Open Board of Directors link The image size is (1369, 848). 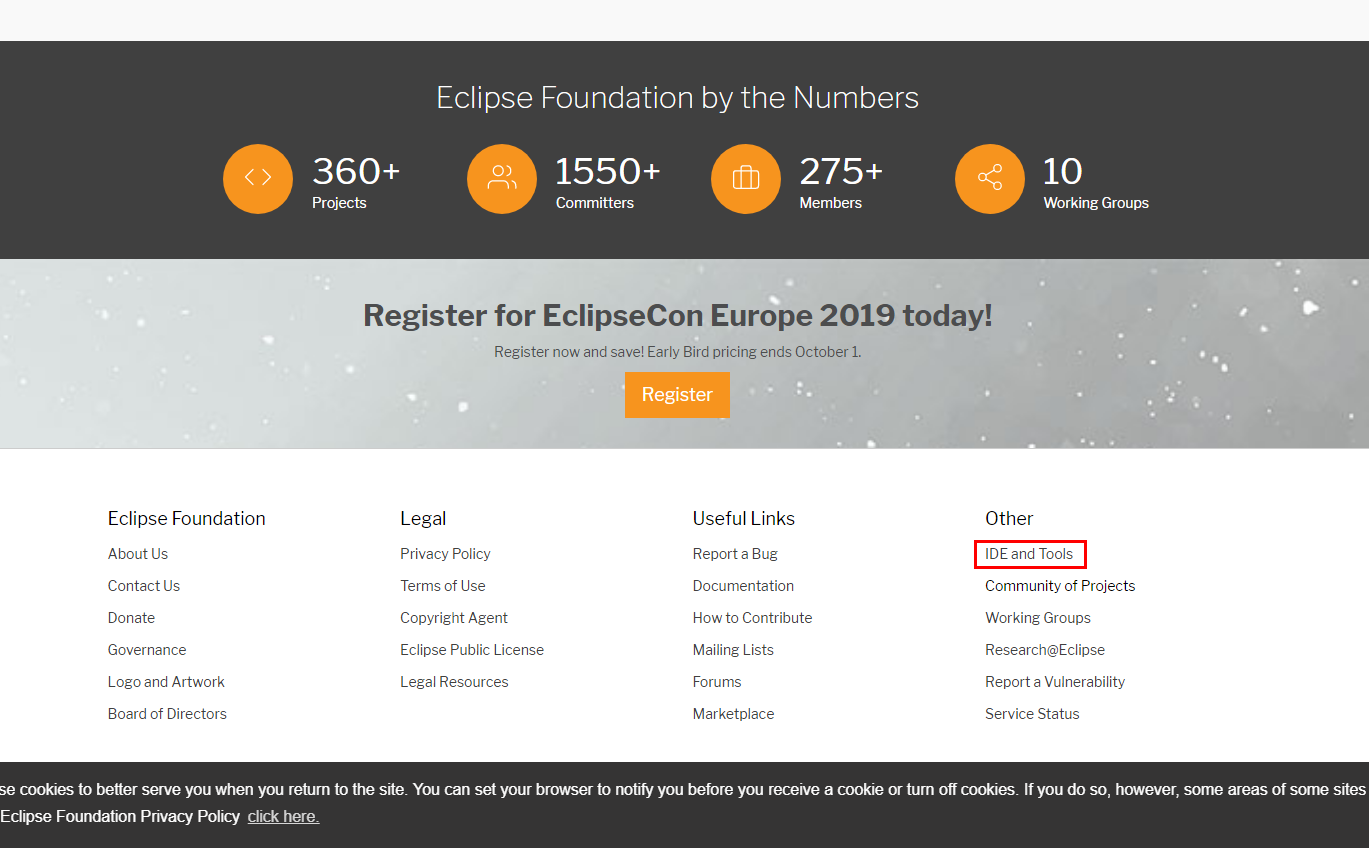point(167,714)
